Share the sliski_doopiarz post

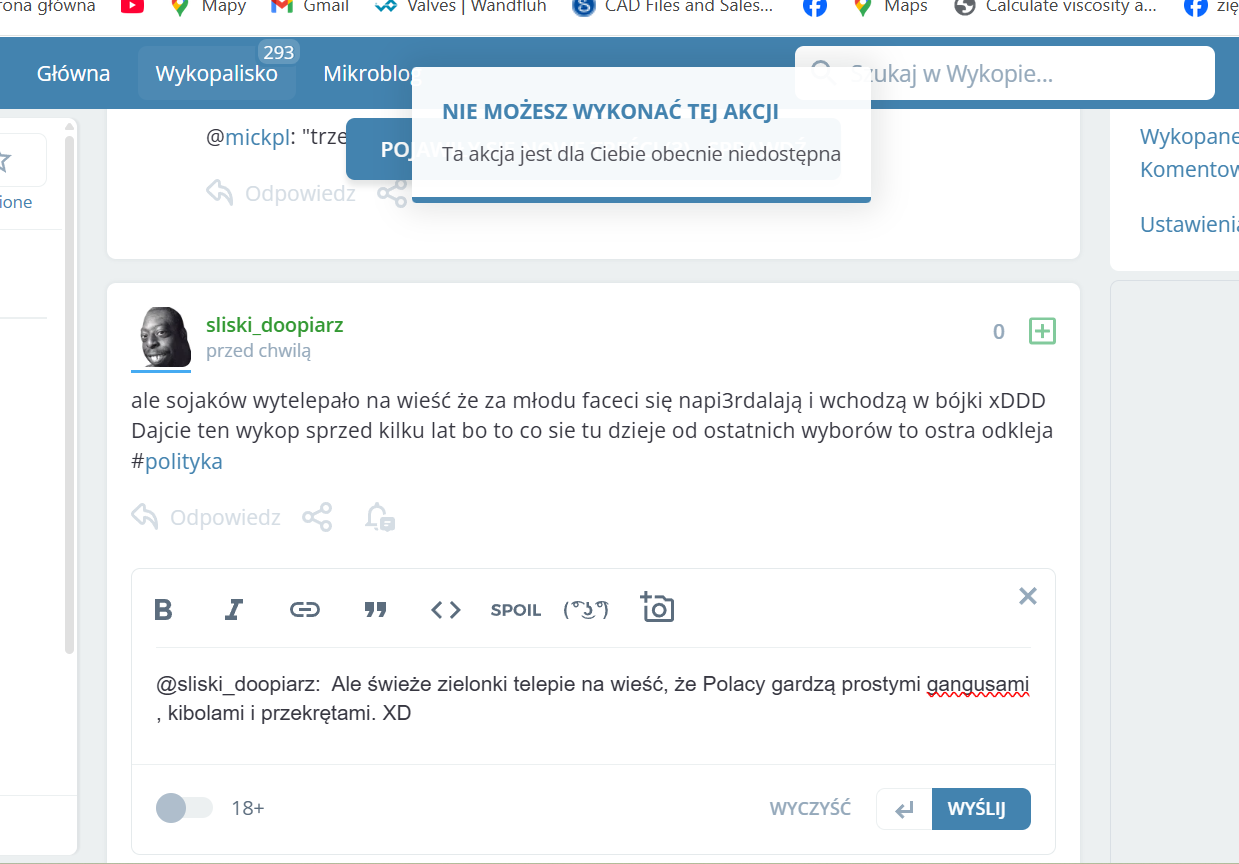pos(317,517)
